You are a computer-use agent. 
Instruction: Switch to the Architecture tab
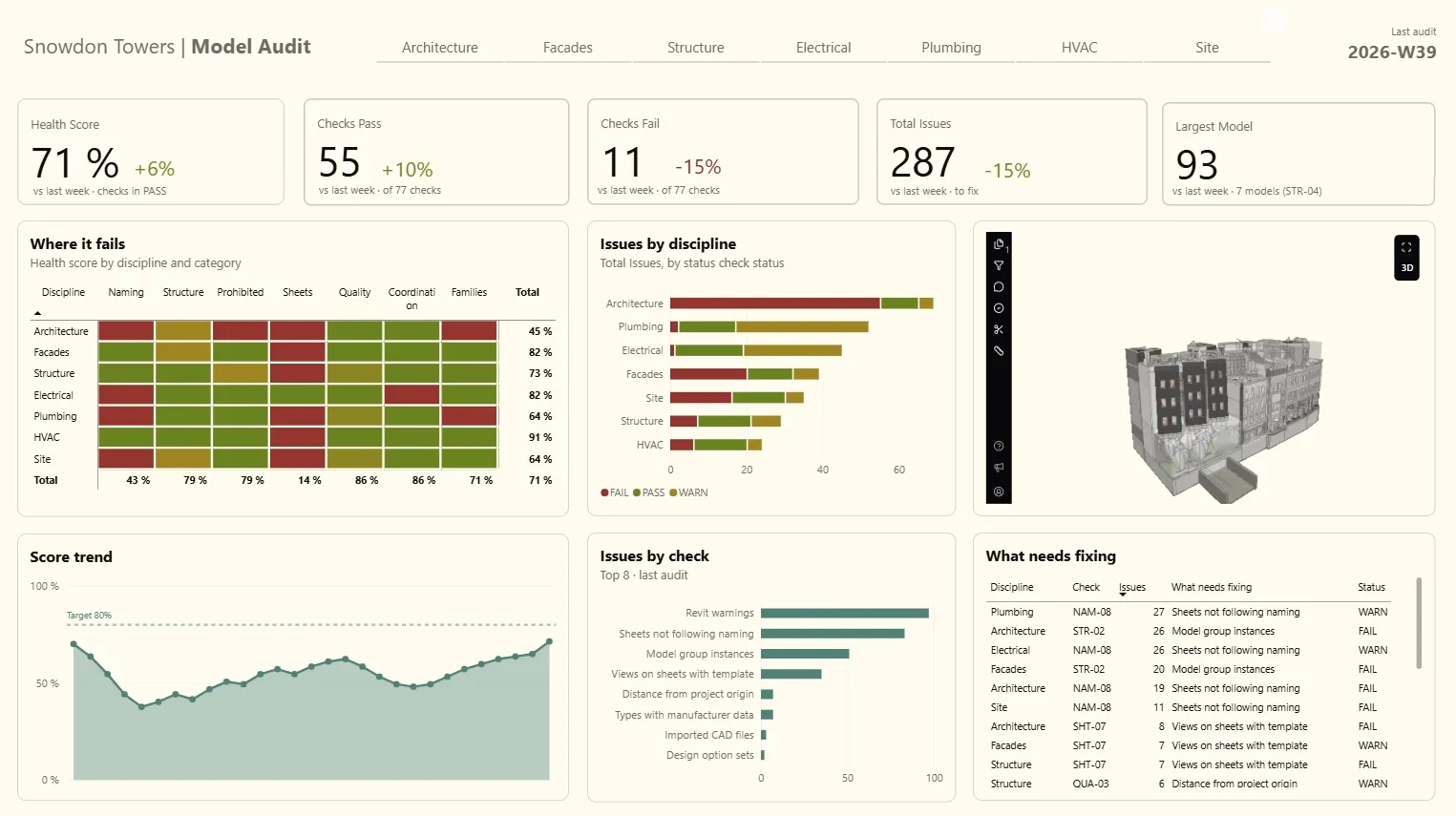pos(440,48)
